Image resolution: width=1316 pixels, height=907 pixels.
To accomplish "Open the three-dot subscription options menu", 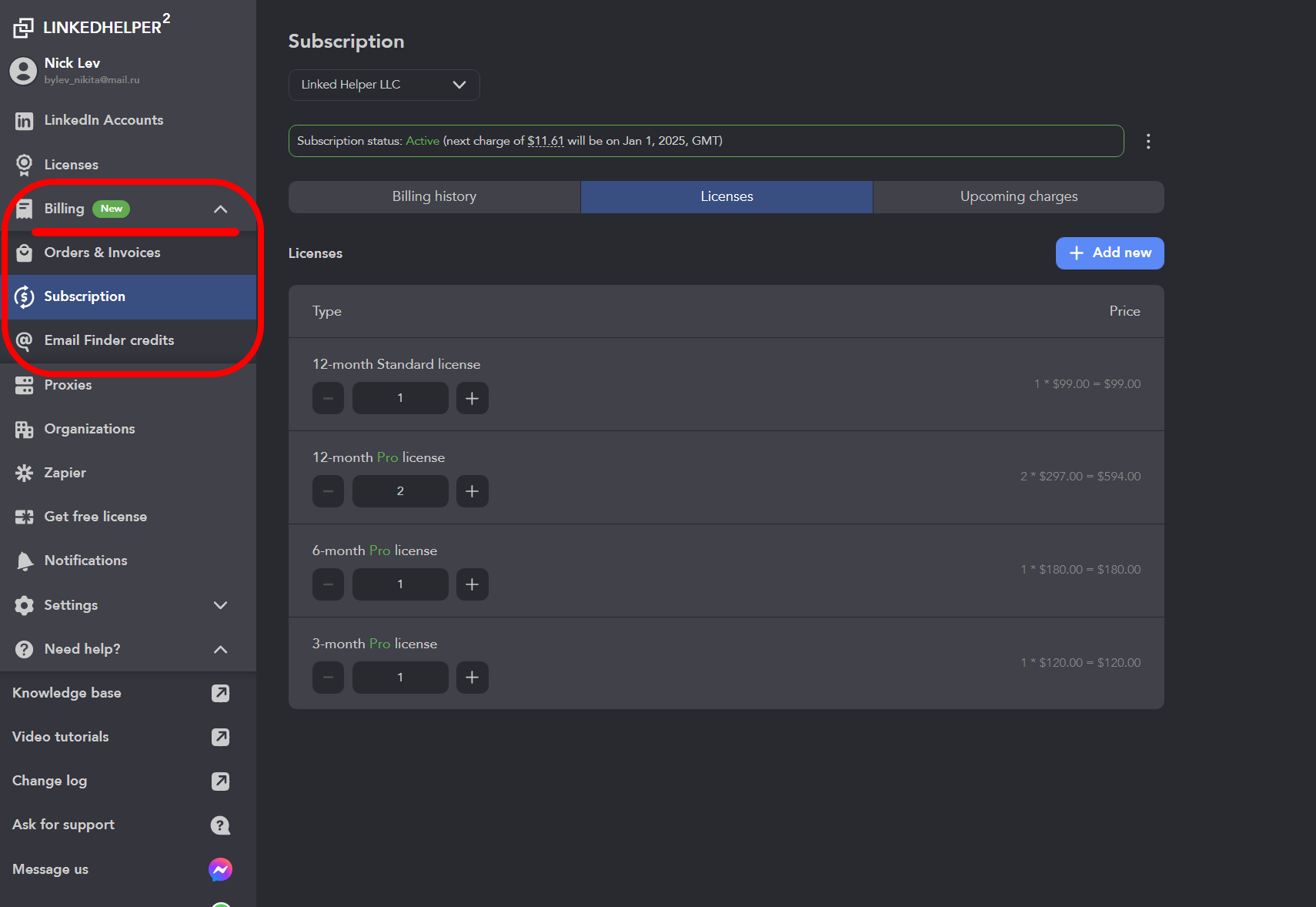I will [1148, 141].
